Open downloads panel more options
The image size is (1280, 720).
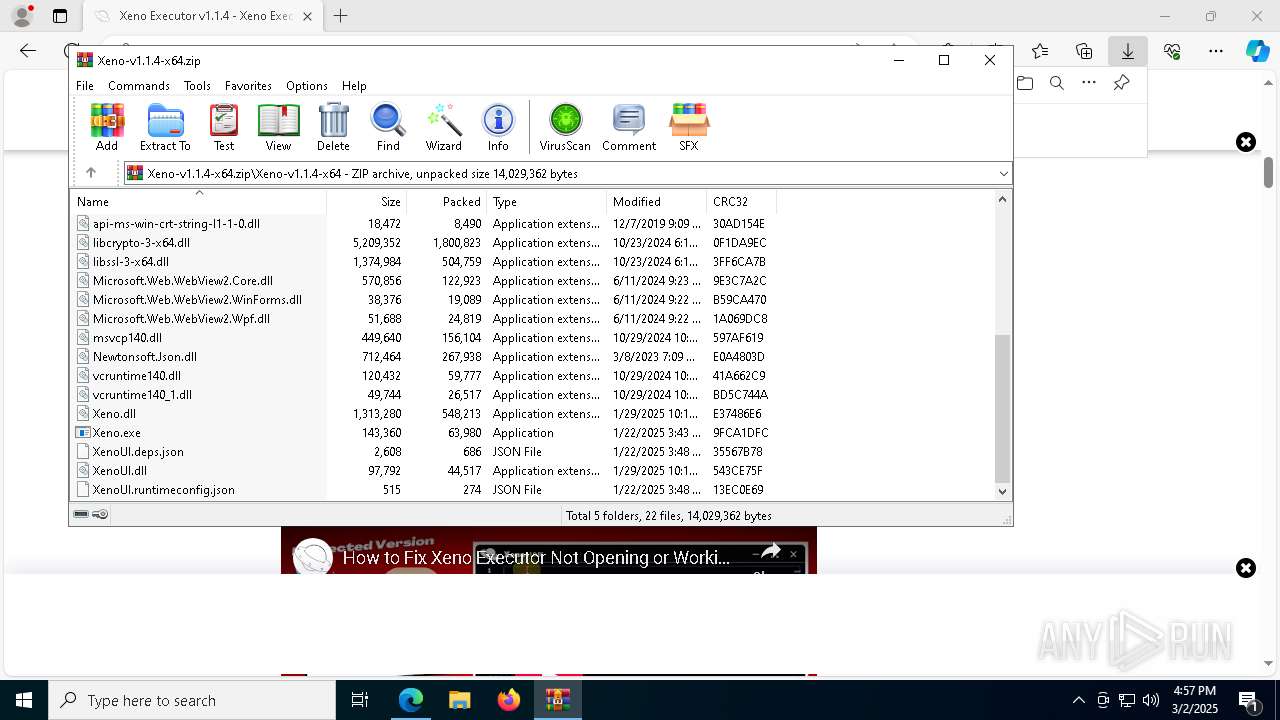(x=1089, y=83)
